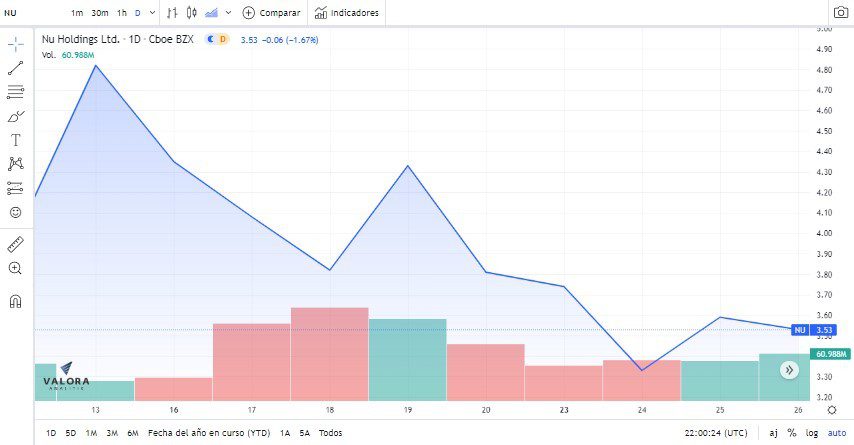The image size is (854, 445).
Task: Click the price change −0.06 (−1.67%) text
Action: 290,40
